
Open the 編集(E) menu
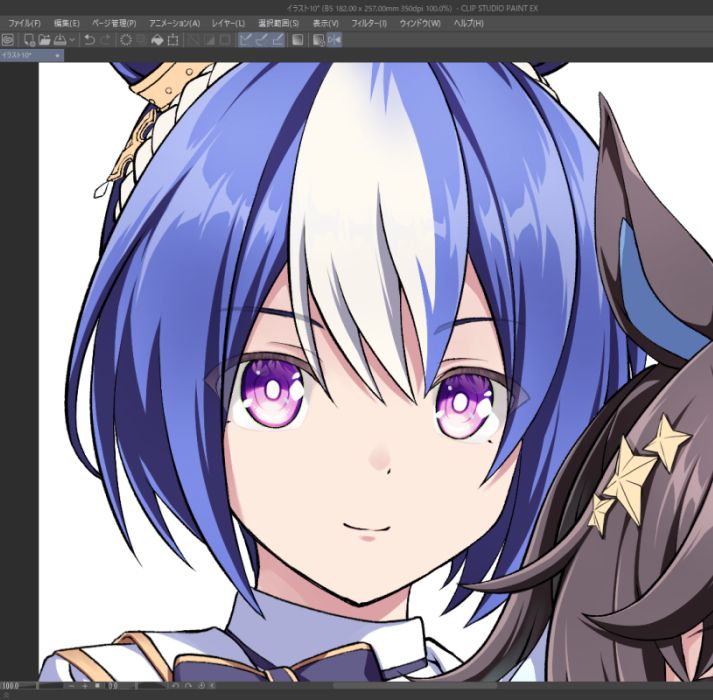click(x=66, y=23)
